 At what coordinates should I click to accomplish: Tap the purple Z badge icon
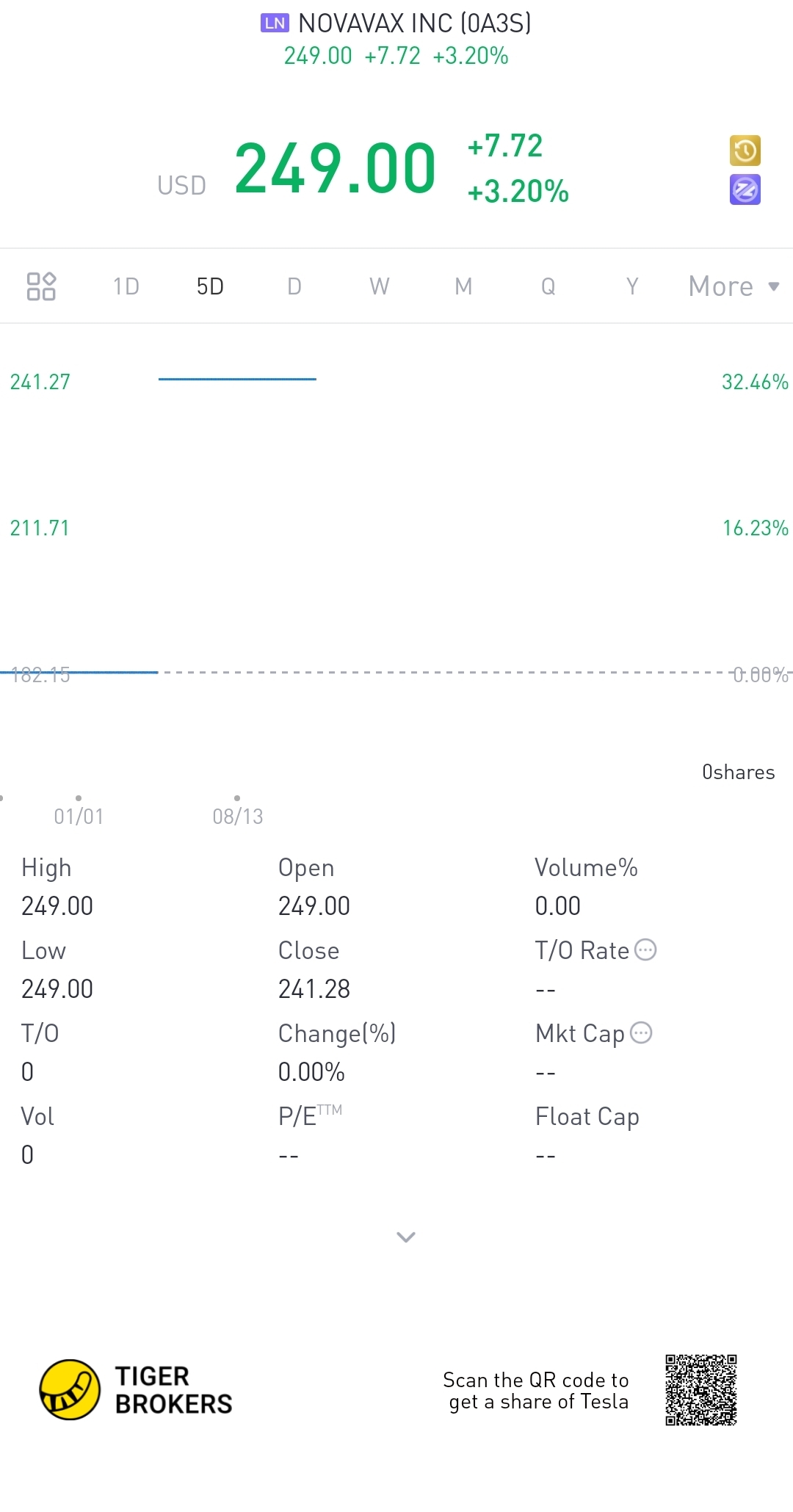click(x=745, y=190)
